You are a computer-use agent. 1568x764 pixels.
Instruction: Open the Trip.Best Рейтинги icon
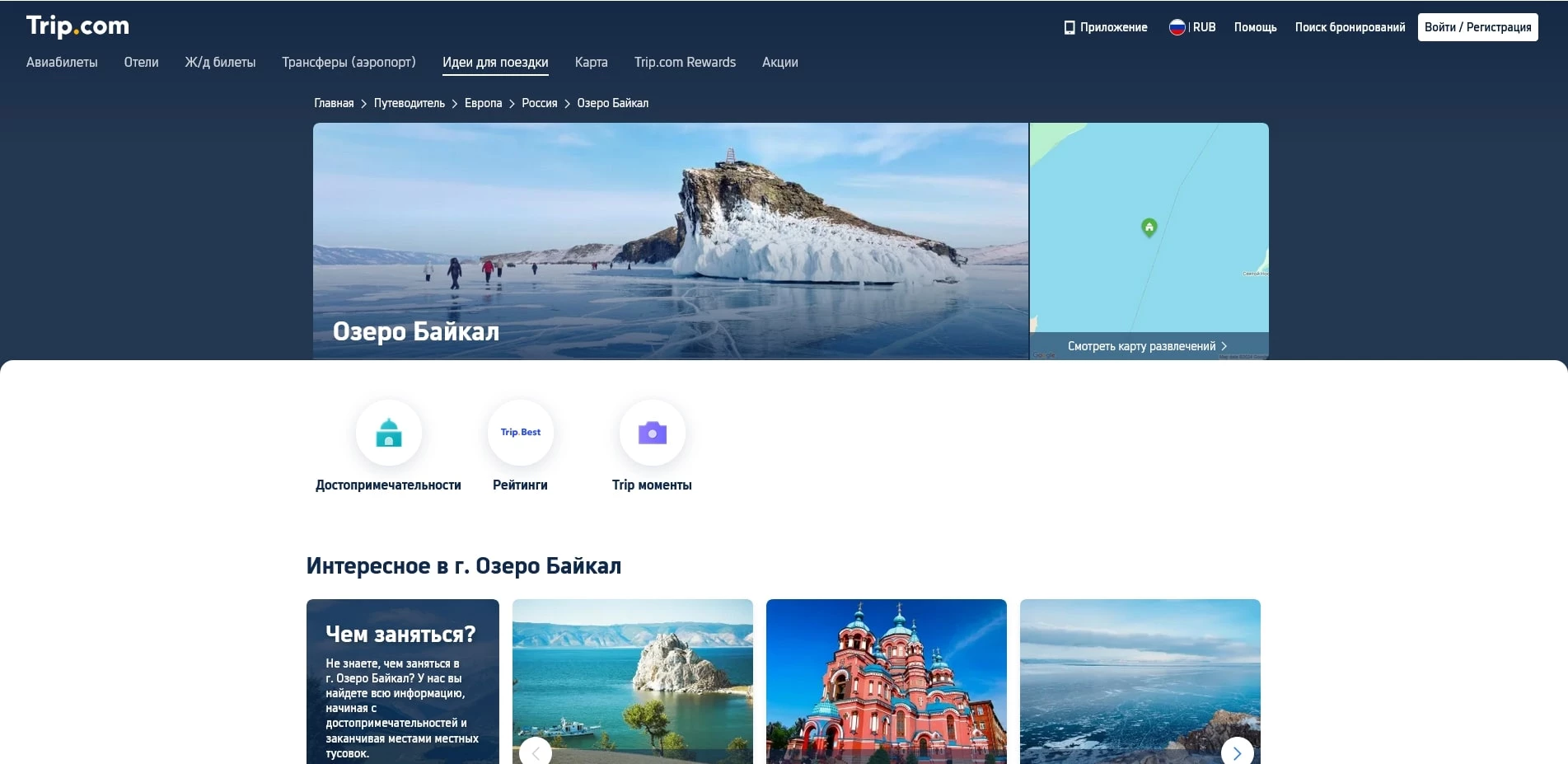coord(520,433)
